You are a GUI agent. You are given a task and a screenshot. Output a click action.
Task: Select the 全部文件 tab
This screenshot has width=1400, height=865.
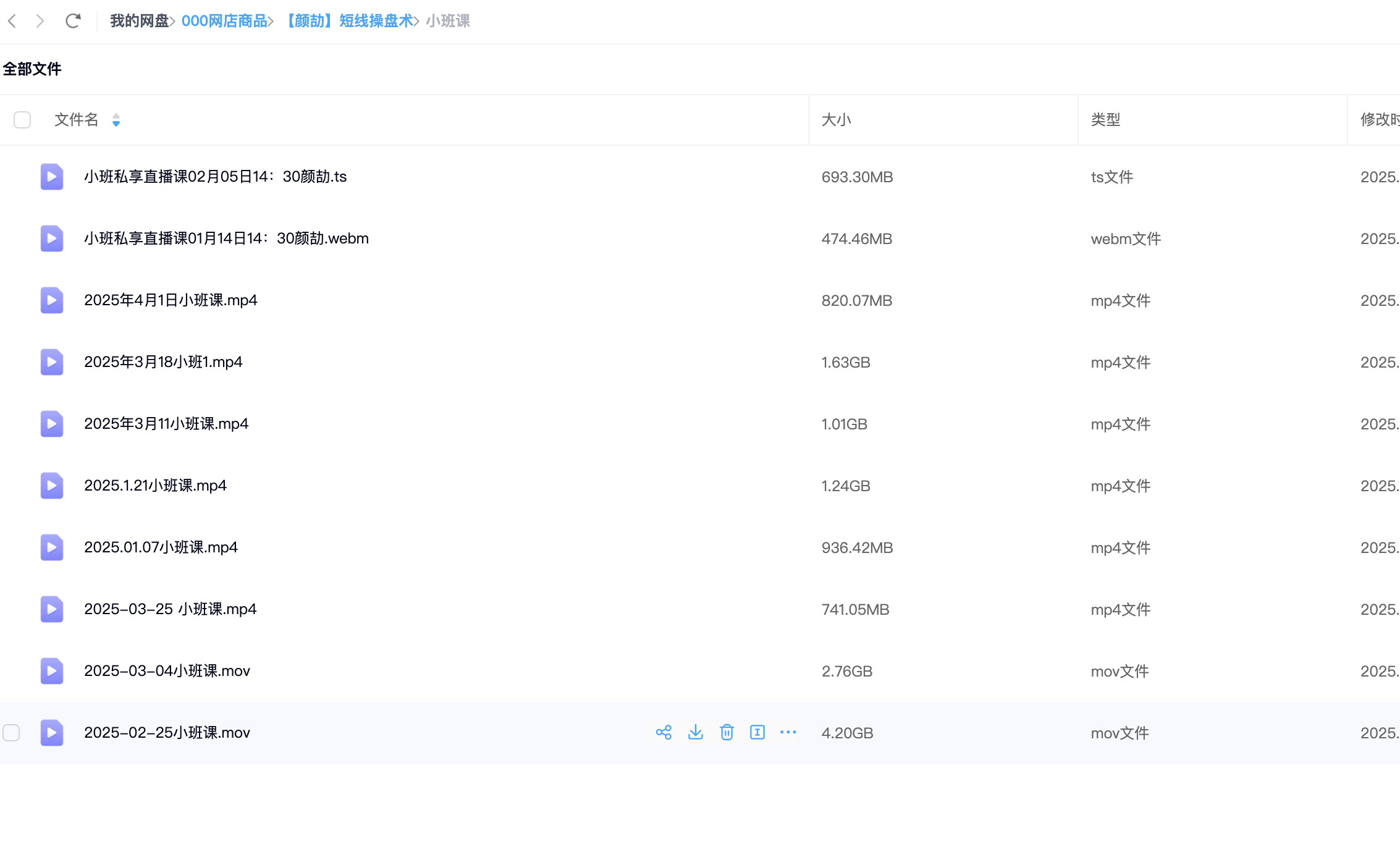(x=32, y=69)
